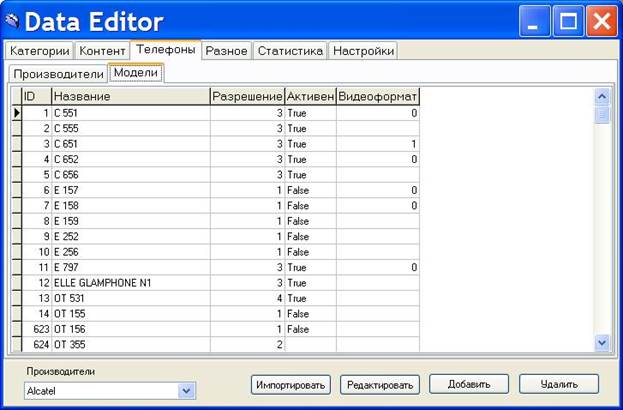Screen dimensions: 623x410
Task: Select cell OT 531
Action: pyautogui.click(x=131, y=298)
